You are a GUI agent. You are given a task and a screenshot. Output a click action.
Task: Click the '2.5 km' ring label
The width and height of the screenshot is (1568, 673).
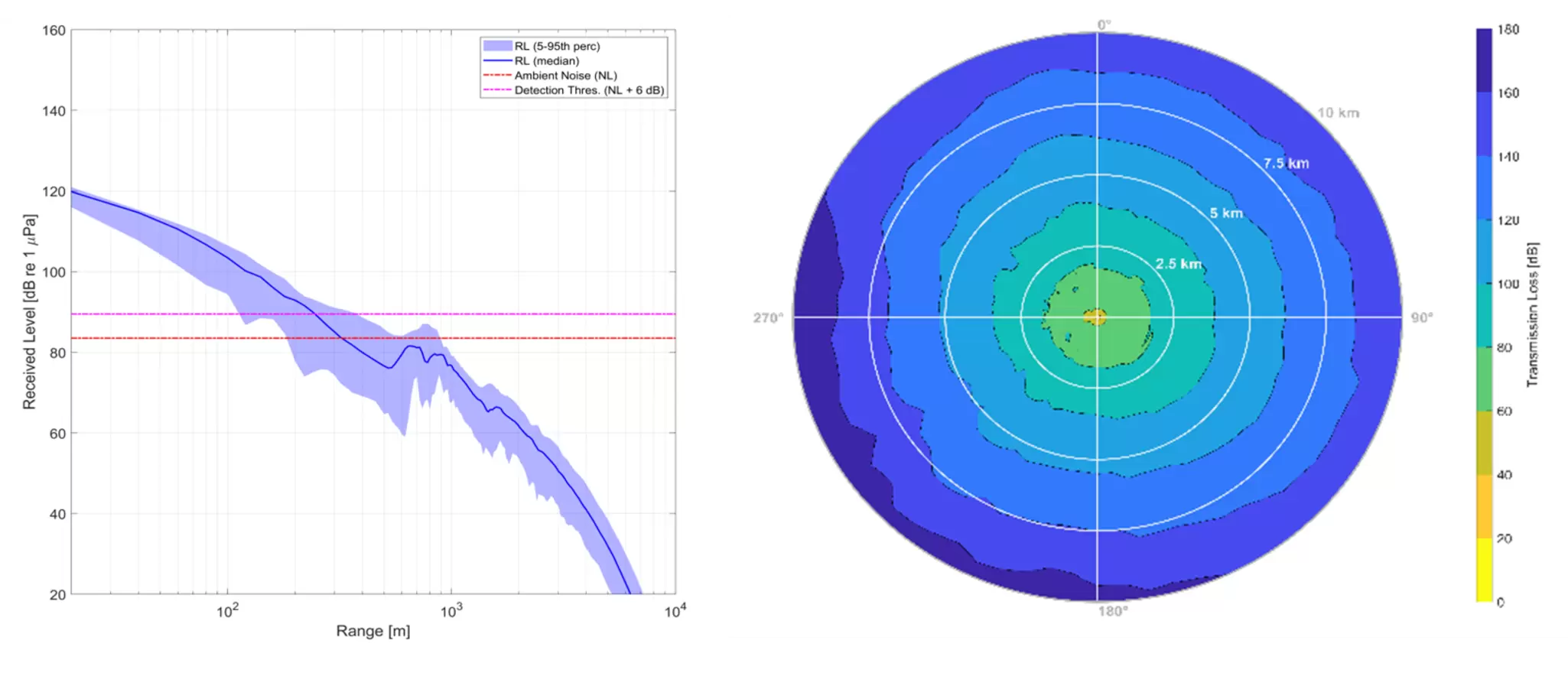coord(1178,264)
